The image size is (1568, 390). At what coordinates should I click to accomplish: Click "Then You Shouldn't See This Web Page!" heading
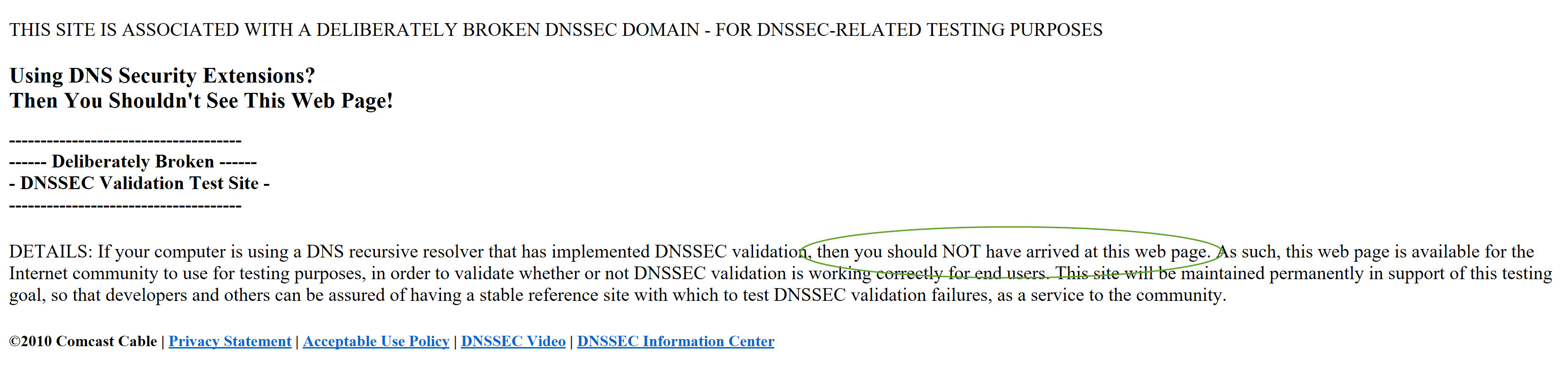point(201,100)
